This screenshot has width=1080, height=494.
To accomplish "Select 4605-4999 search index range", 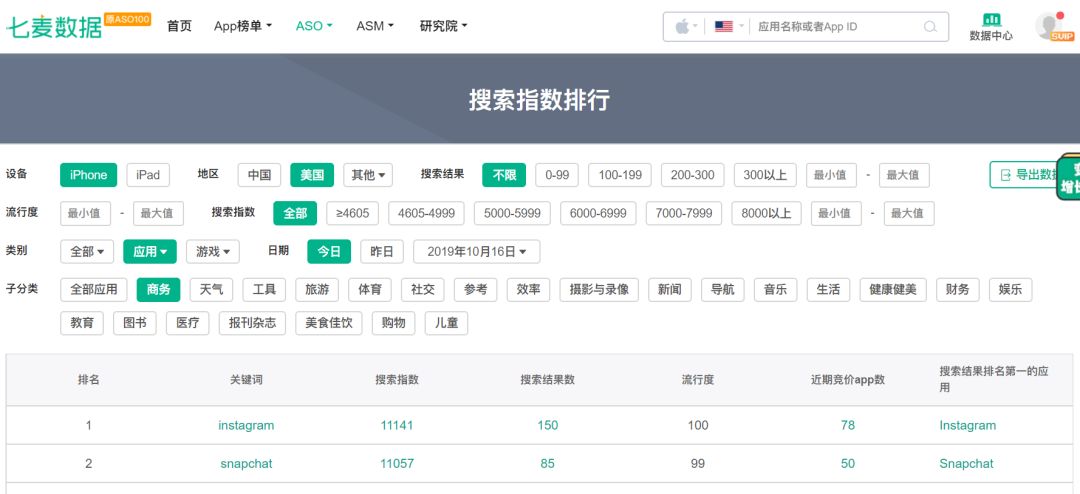I will 426,214.
